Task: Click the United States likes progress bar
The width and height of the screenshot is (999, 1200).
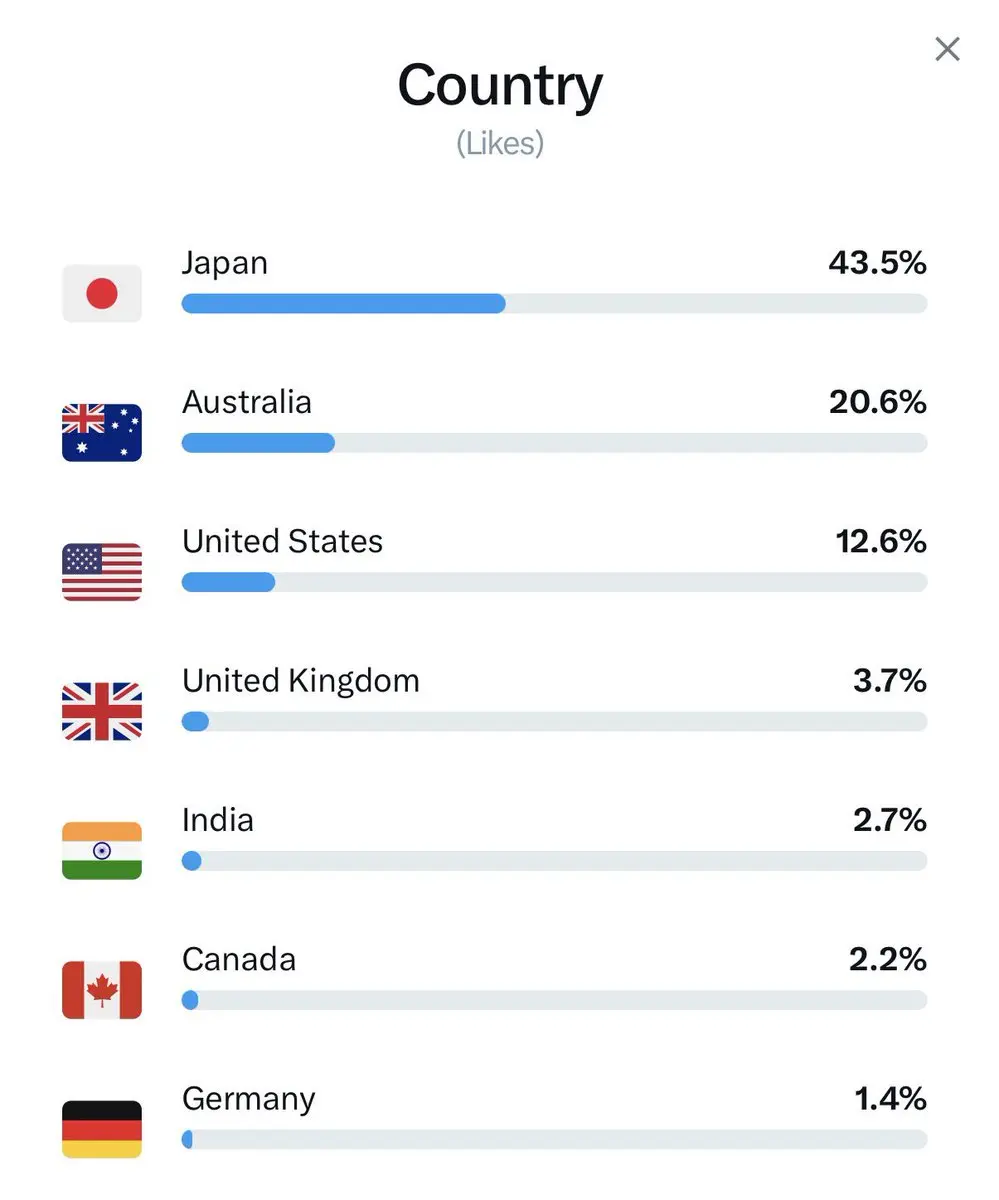Action: pos(554,582)
